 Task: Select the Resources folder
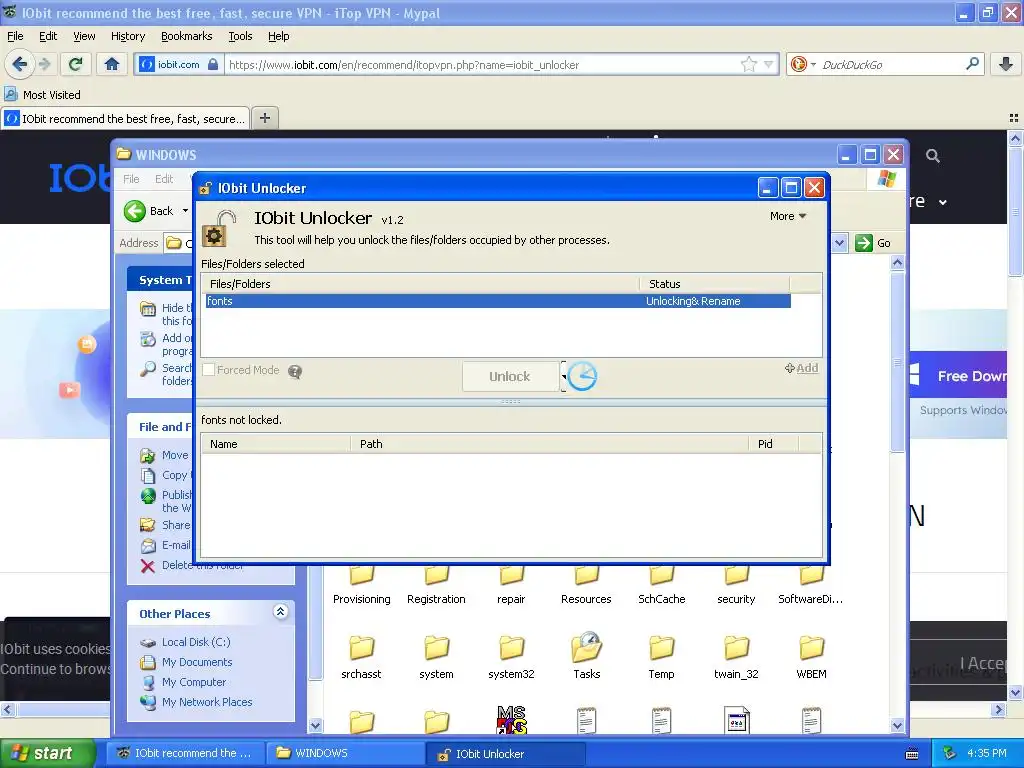tap(586, 586)
